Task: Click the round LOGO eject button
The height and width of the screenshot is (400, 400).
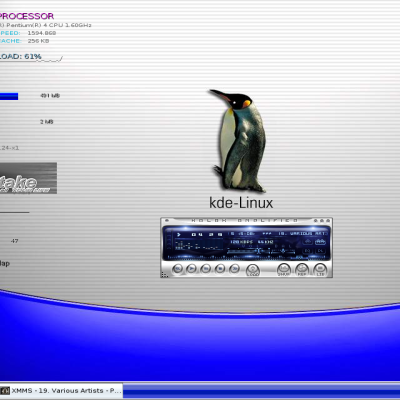Action: pos(253,270)
